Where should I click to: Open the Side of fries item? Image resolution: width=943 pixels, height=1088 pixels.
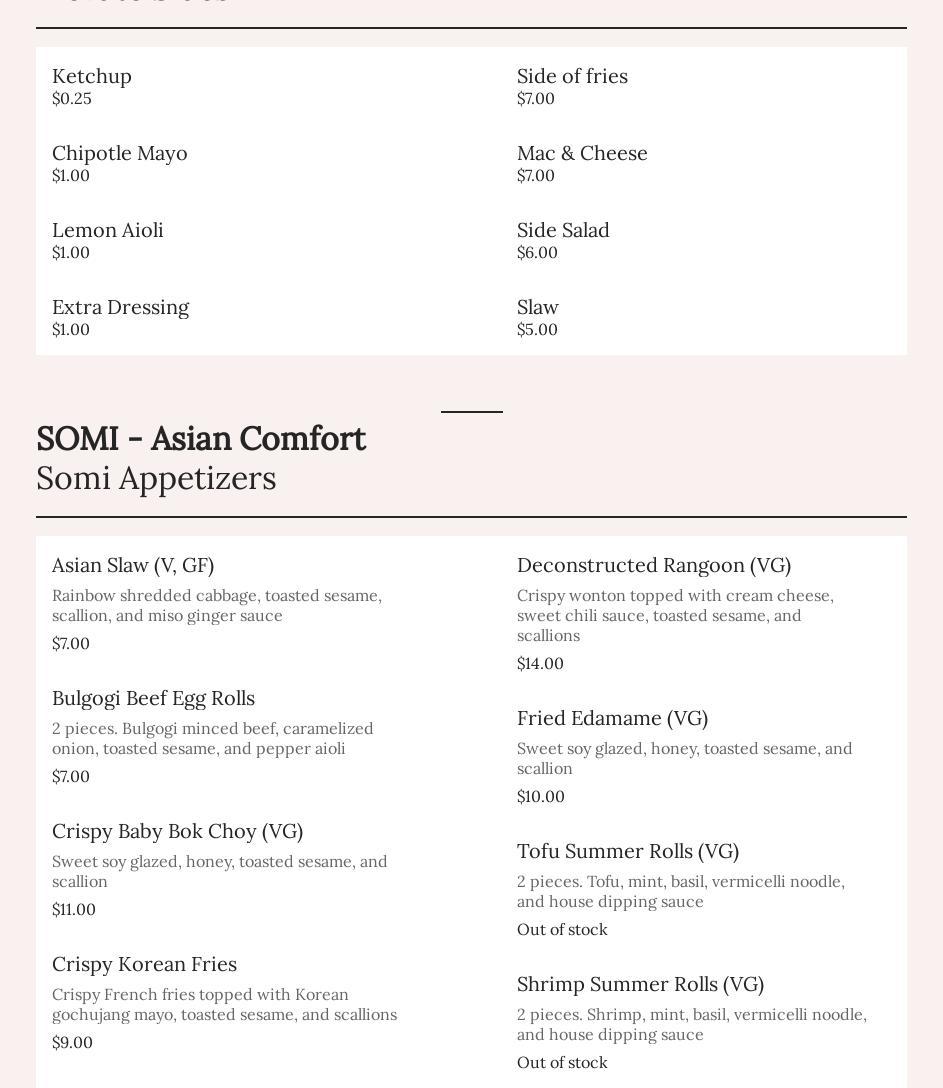(572, 76)
